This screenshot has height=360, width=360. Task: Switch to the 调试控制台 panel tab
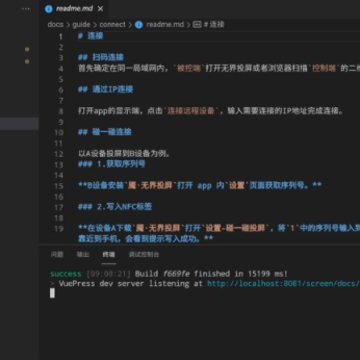[x=144, y=255]
